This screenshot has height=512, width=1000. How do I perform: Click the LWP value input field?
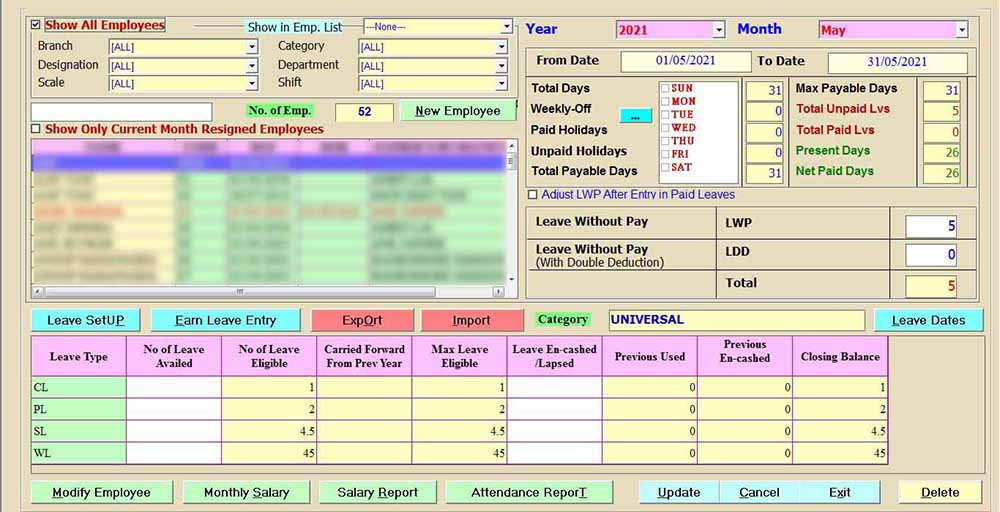click(x=931, y=226)
